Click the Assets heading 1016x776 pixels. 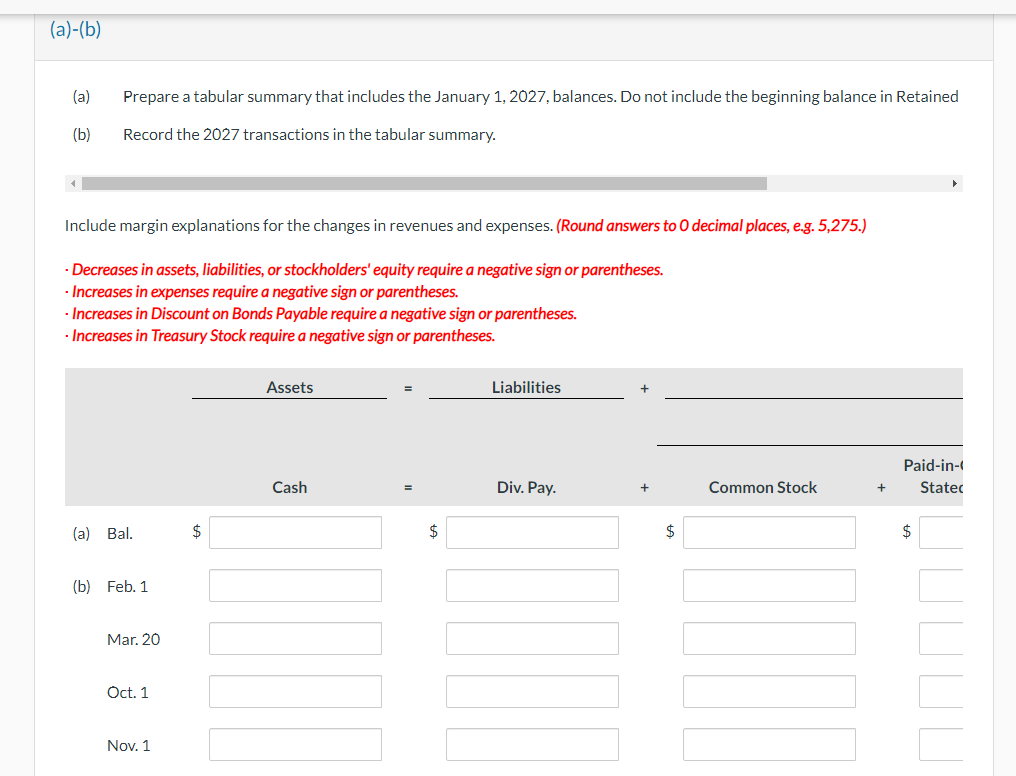pos(289,387)
